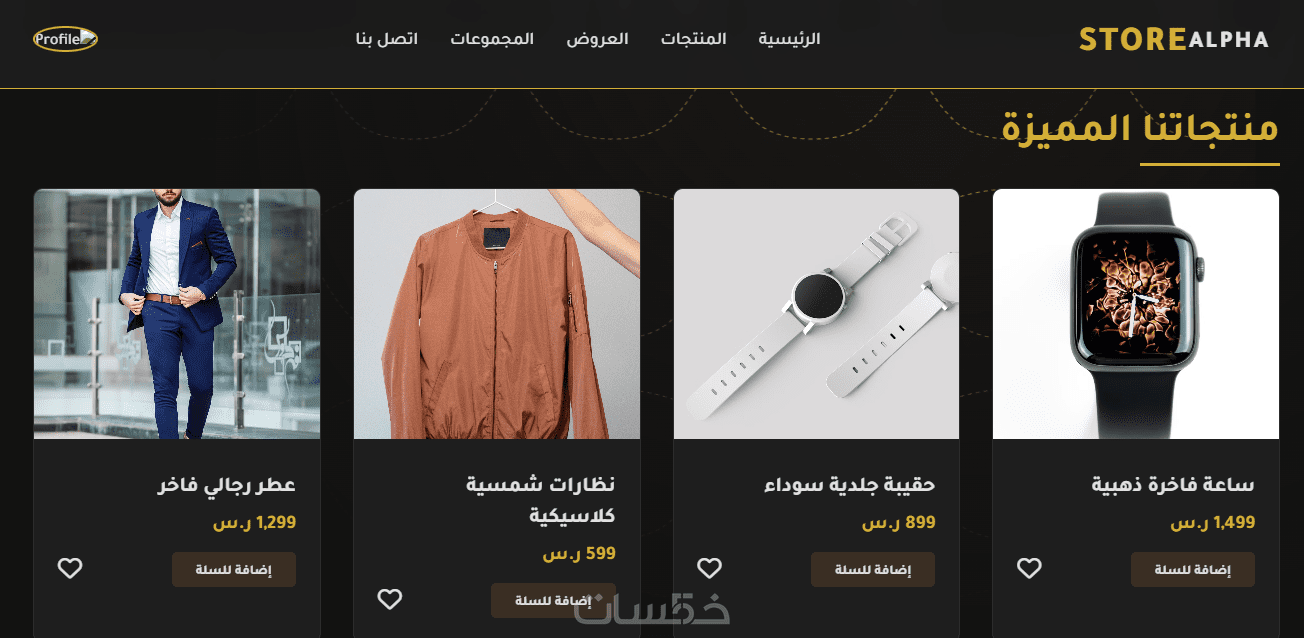Viewport: 1304px width, 638px height.
Task: Open the ساعة فاخرة ذهبية product title
Action: (x=1173, y=485)
